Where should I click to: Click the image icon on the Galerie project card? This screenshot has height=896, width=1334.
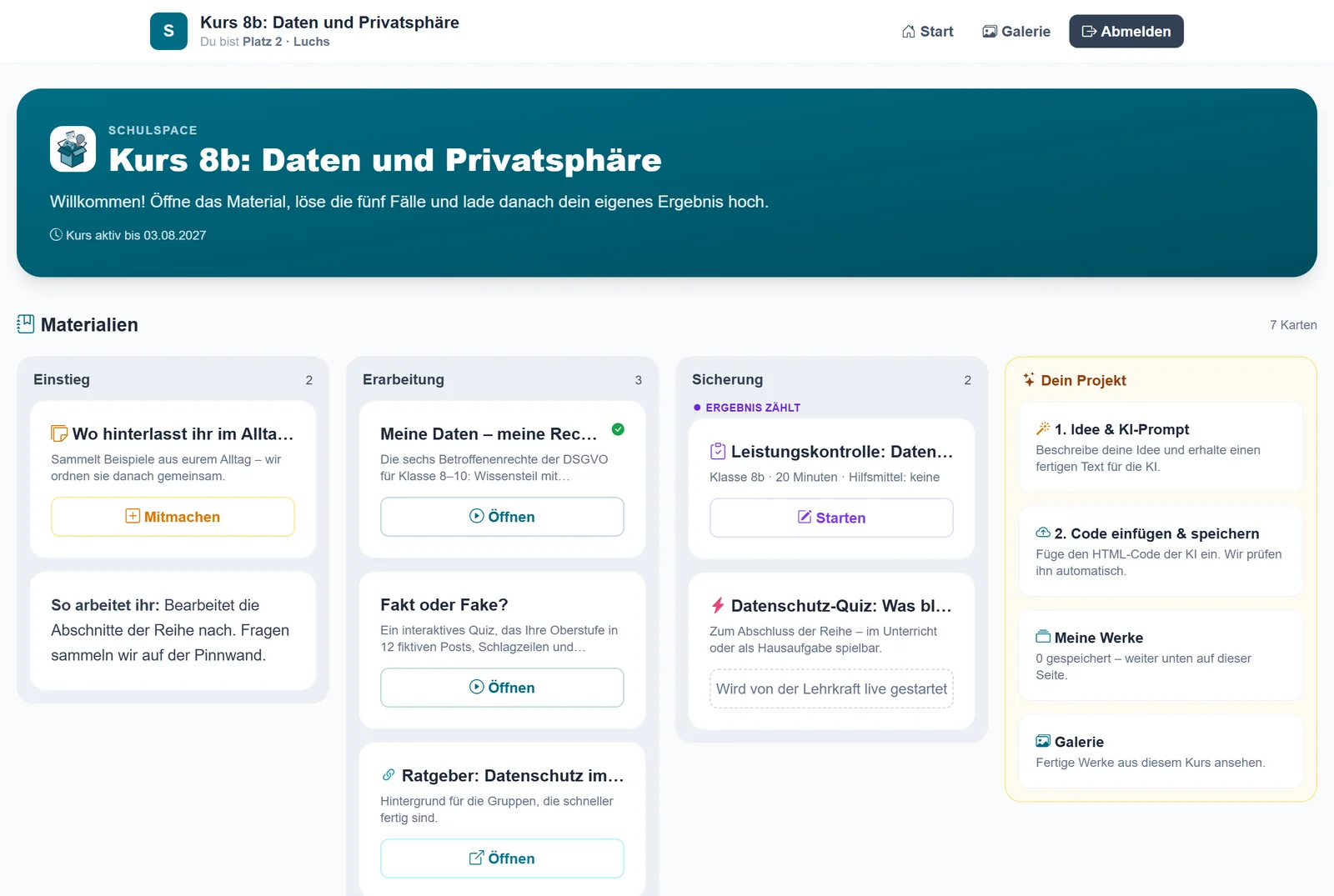1043,741
